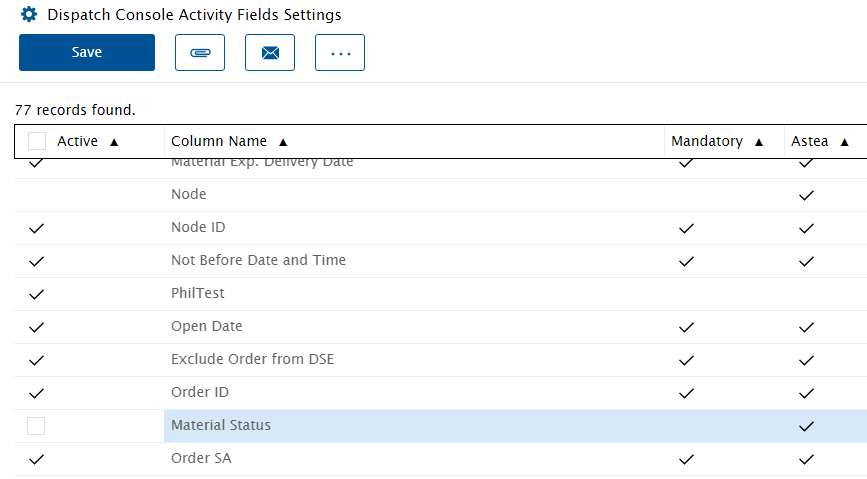Sort by Astea column arrow

coord(844,142)
